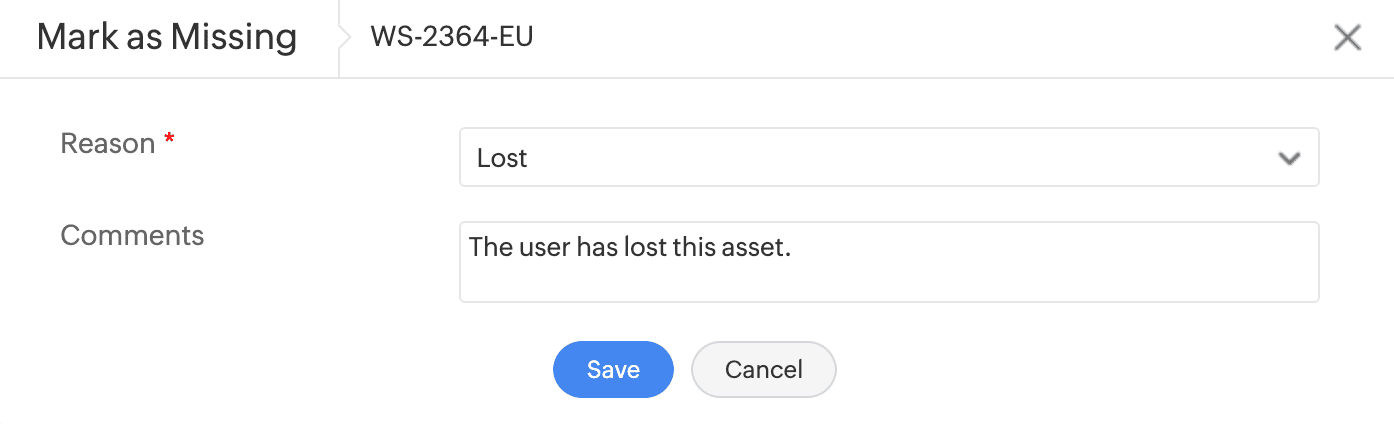This screenshot has width=1394, height=424.
Task: Click the red required asterisk
Action: [169, 143]
